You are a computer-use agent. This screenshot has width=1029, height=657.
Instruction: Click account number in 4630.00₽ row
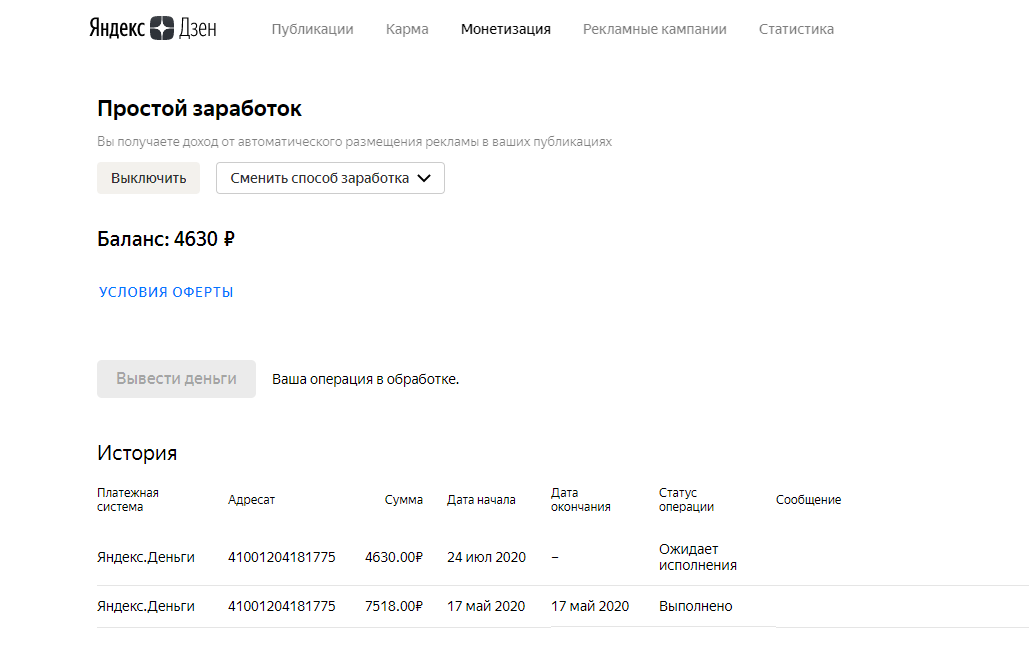pos(282,557)
